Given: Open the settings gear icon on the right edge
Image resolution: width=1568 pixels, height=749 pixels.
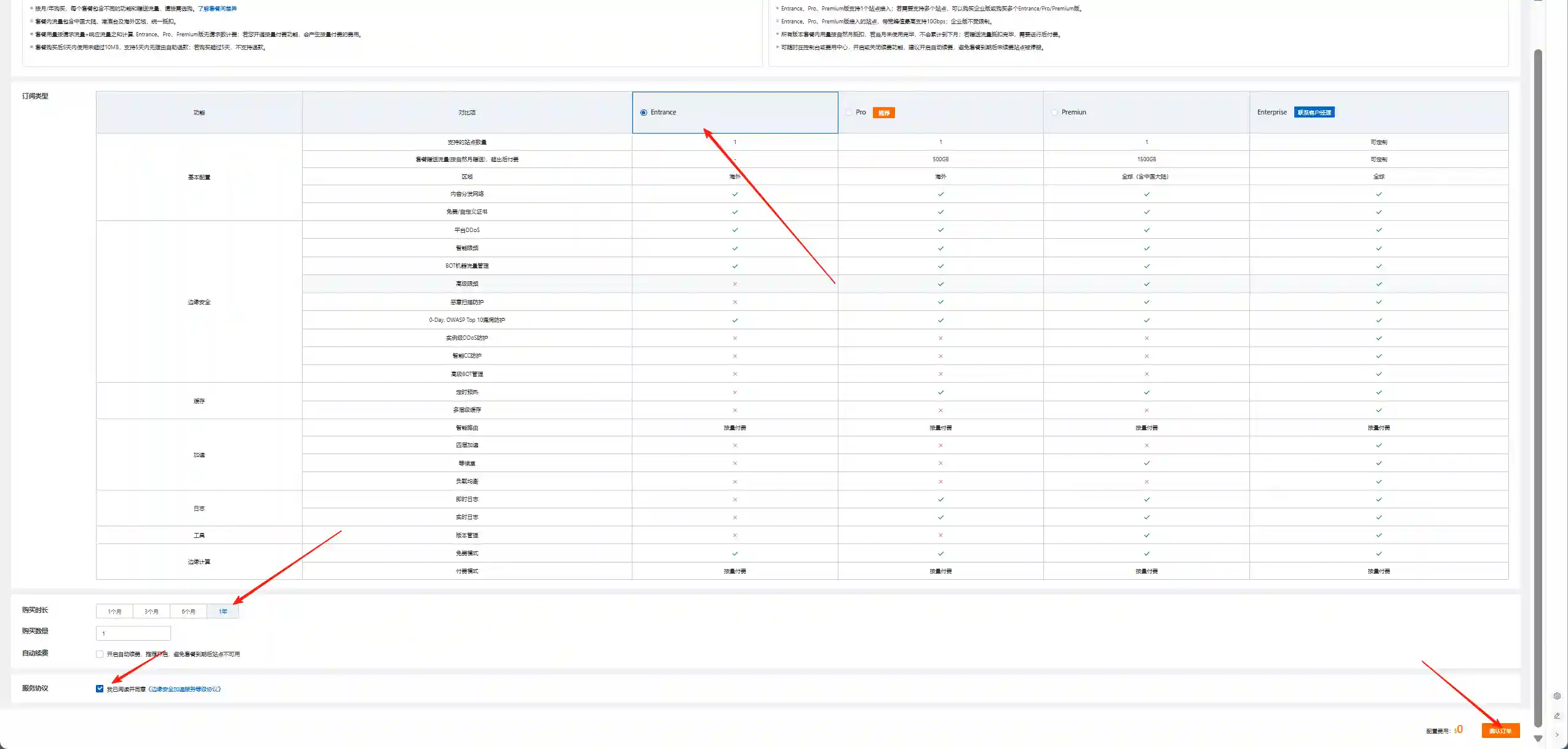Looking at the screenshot, I should [x=1557, y=695].
